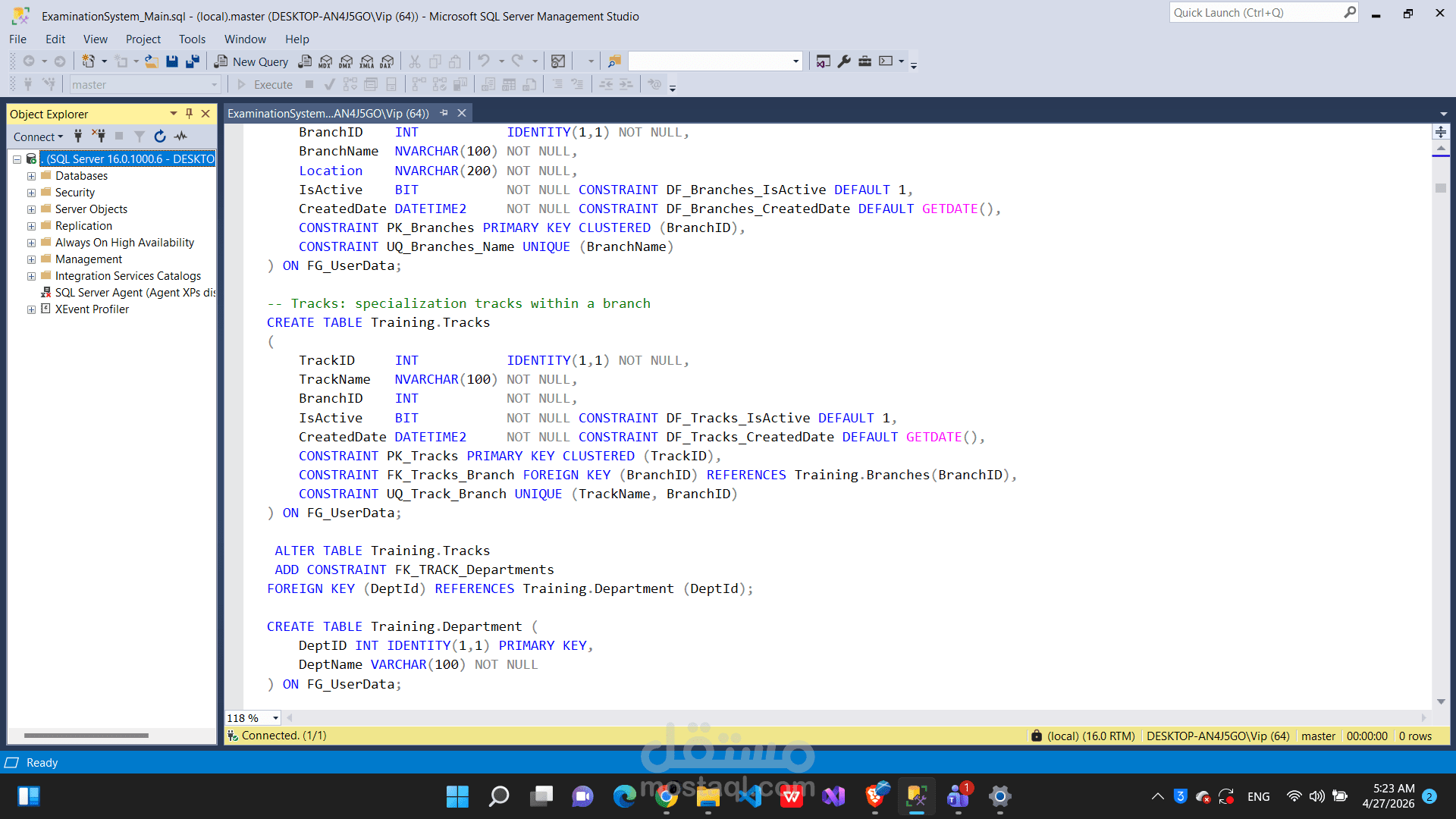Click Object Explorer horizontal scrollbar
Viewport: 1456px width, 819px height.
86,736
